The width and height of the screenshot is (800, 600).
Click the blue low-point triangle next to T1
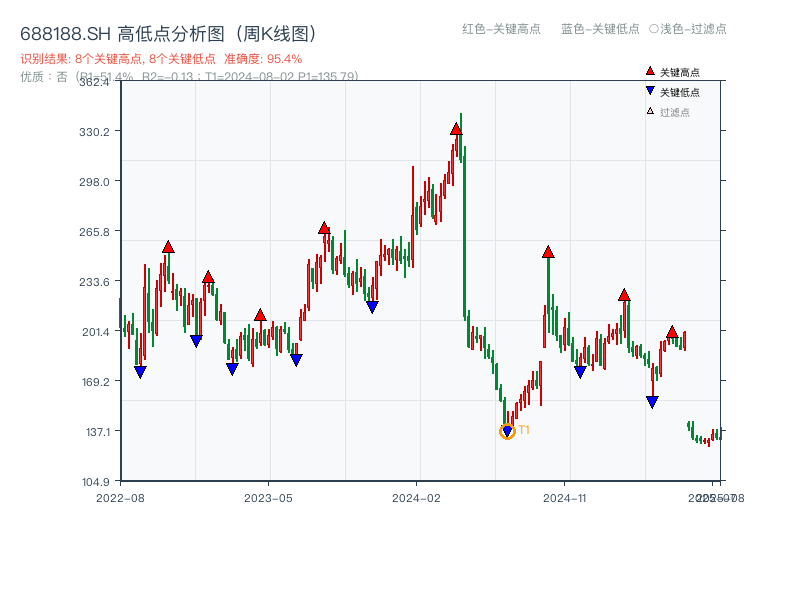click(506, 430)
